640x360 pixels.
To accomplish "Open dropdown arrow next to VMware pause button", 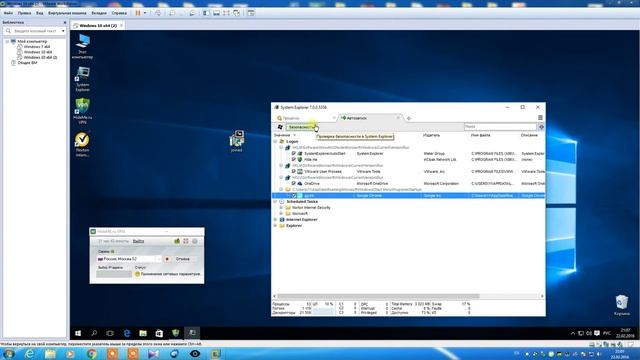I will (x=145, y=13).
